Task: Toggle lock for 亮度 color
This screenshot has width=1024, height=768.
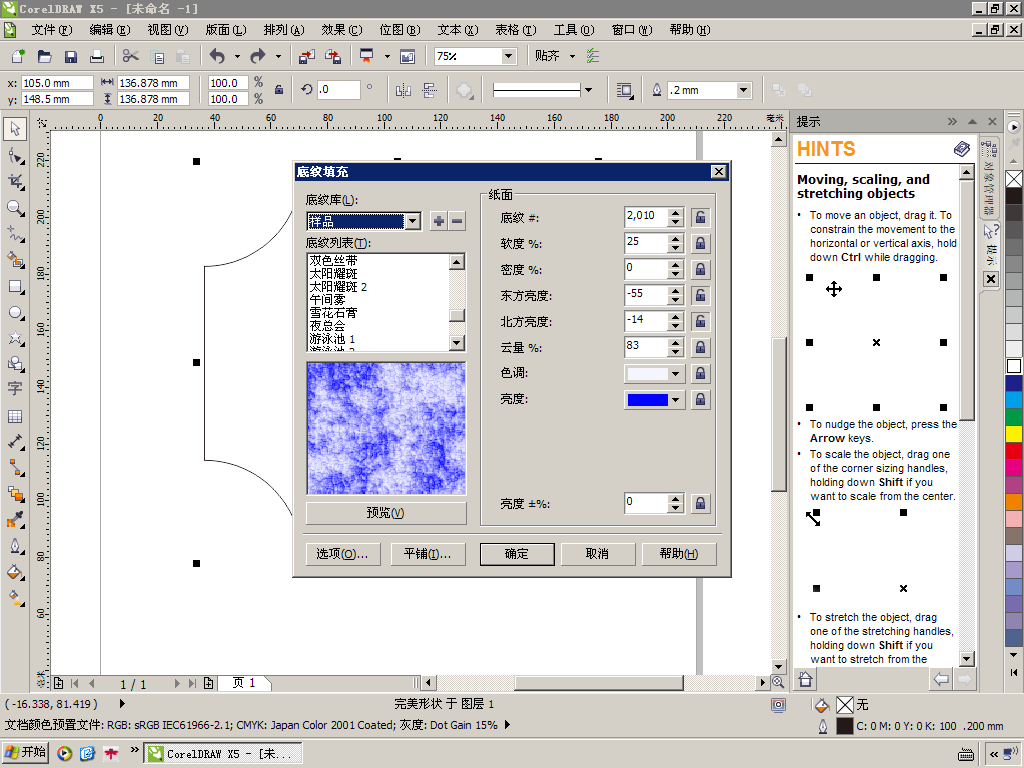Action: (700, 399)
